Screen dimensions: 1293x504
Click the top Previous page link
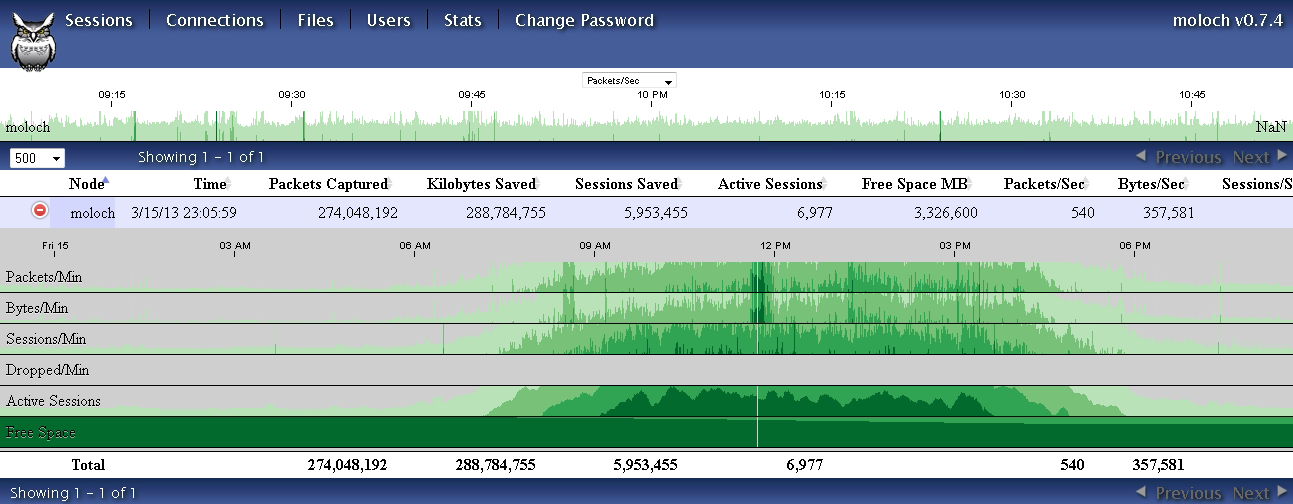(1179, 157)
